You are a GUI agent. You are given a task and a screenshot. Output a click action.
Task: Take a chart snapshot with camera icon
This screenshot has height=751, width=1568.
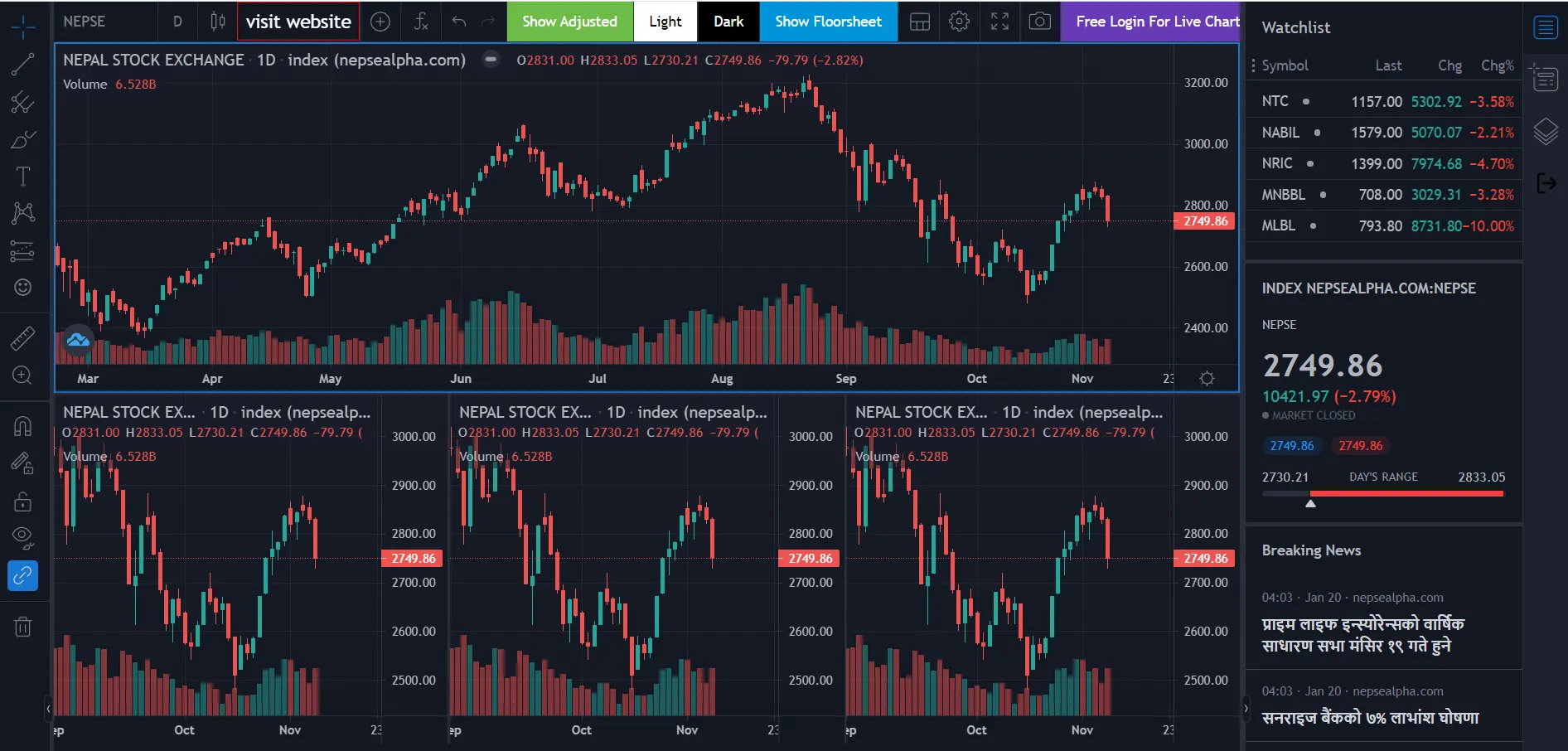click(x=1039, y=22)
